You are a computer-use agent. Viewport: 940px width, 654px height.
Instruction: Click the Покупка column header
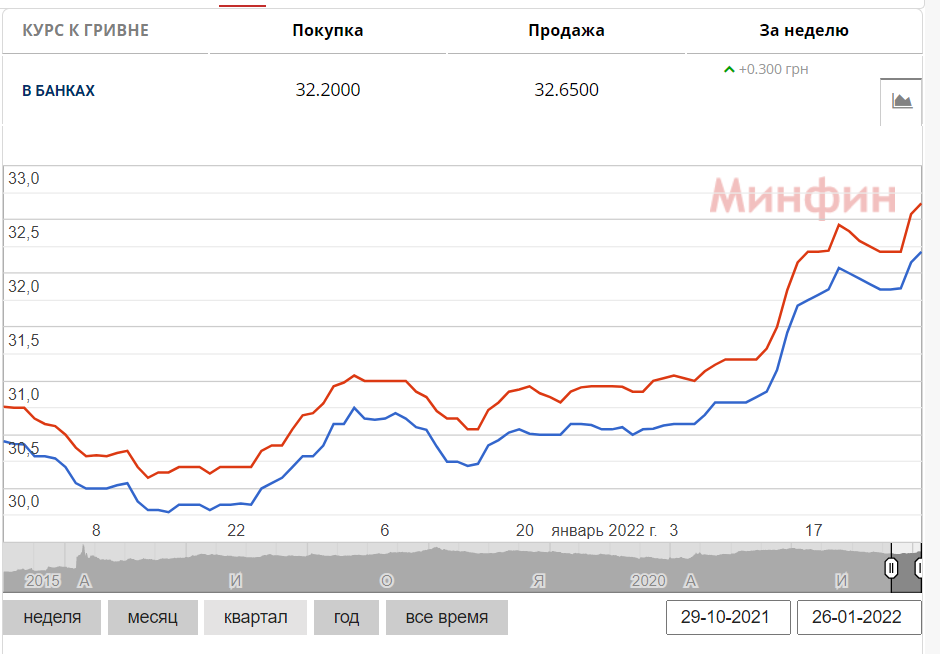point(327,30)
